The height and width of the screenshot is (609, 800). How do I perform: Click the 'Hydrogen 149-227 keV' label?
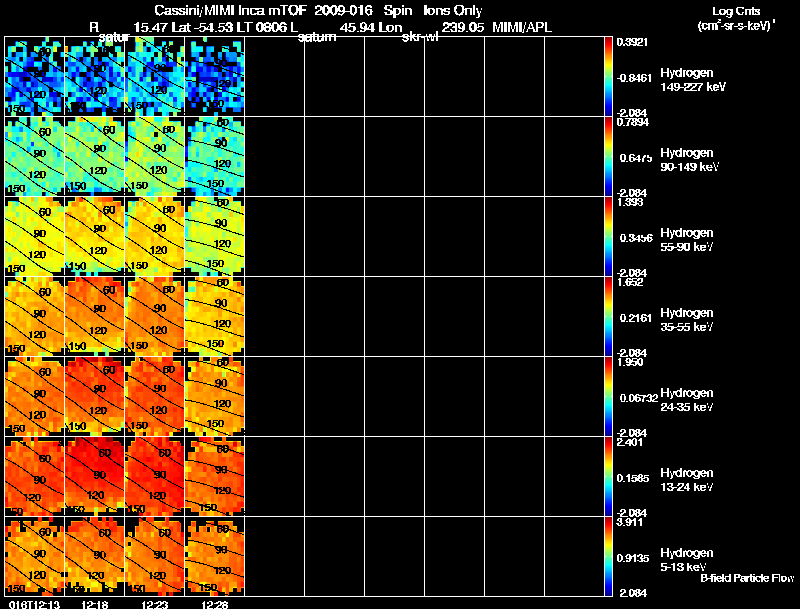(x=693, y=80)
